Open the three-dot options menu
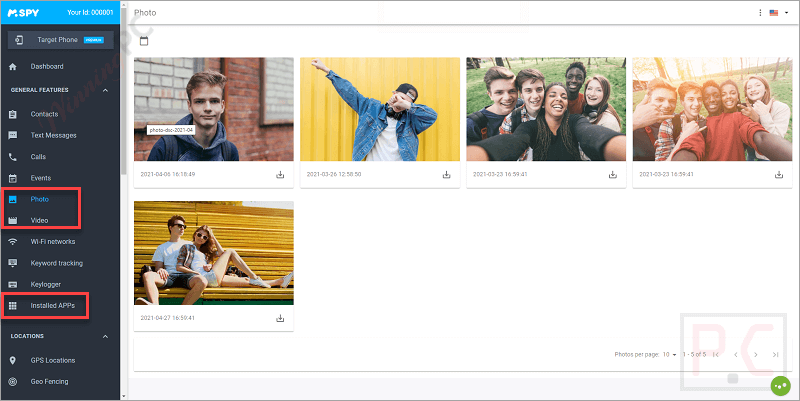This screenshot has height=401, width=800. click(760, 13)
